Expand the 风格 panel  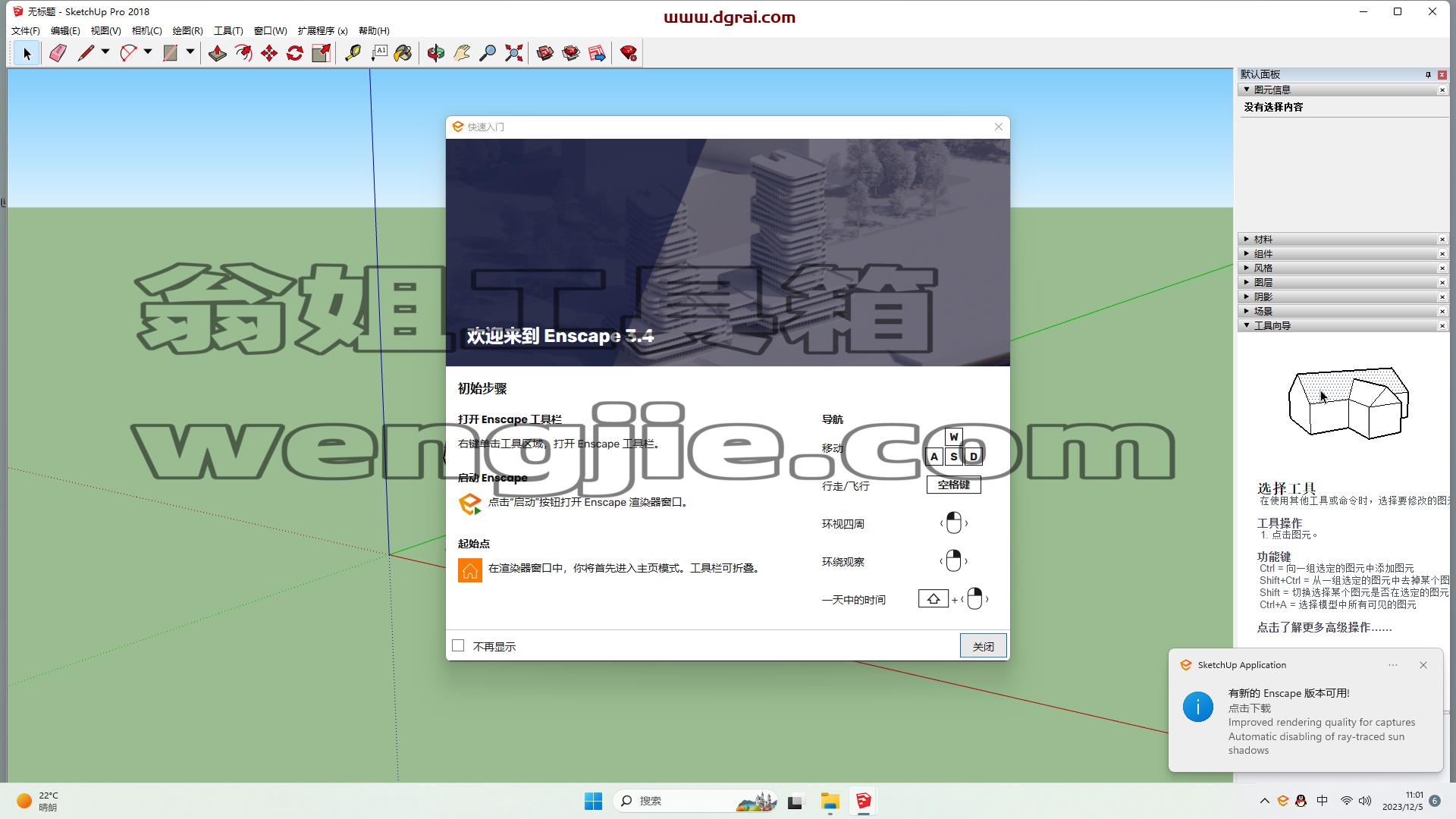[x=1247, y=268]
